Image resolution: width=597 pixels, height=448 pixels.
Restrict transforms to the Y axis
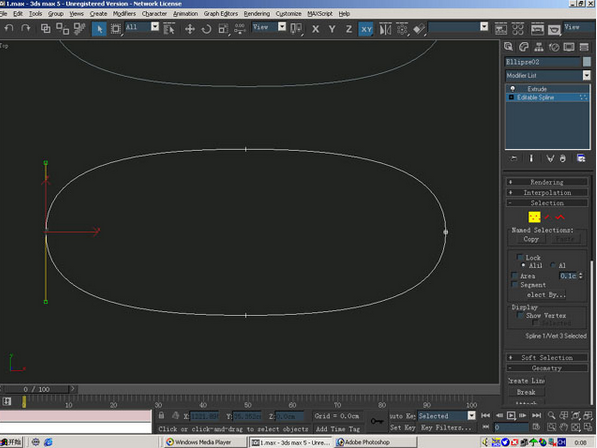coord(332,29)
